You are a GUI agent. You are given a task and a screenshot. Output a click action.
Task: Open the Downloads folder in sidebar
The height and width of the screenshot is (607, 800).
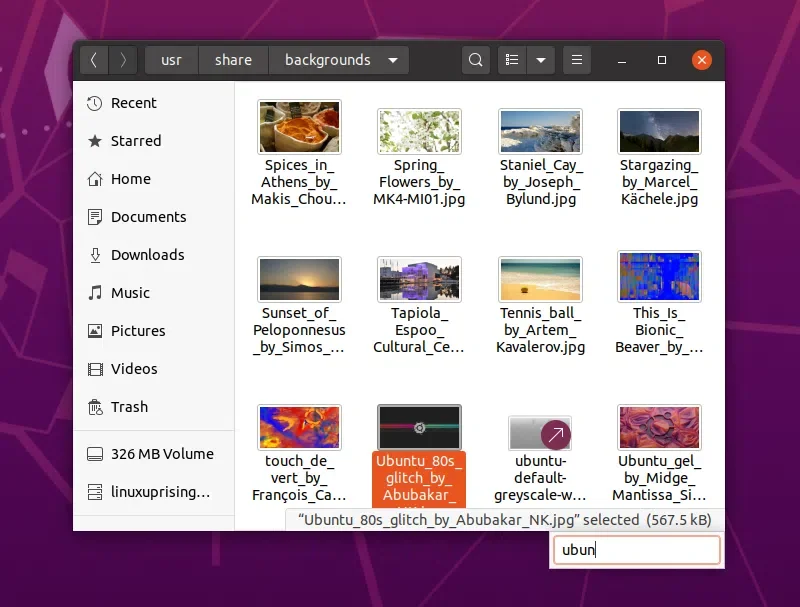[x=147, y=255]
